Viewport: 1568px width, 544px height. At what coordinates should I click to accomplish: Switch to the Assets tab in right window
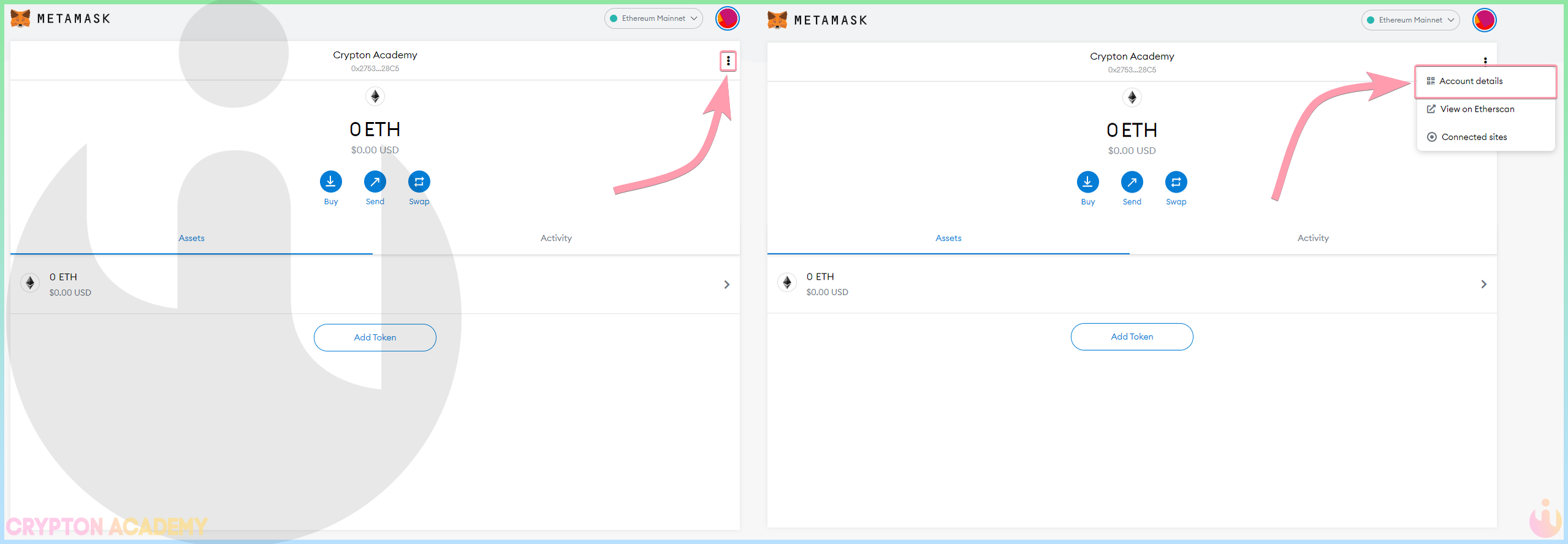click(x=948, y=239)
